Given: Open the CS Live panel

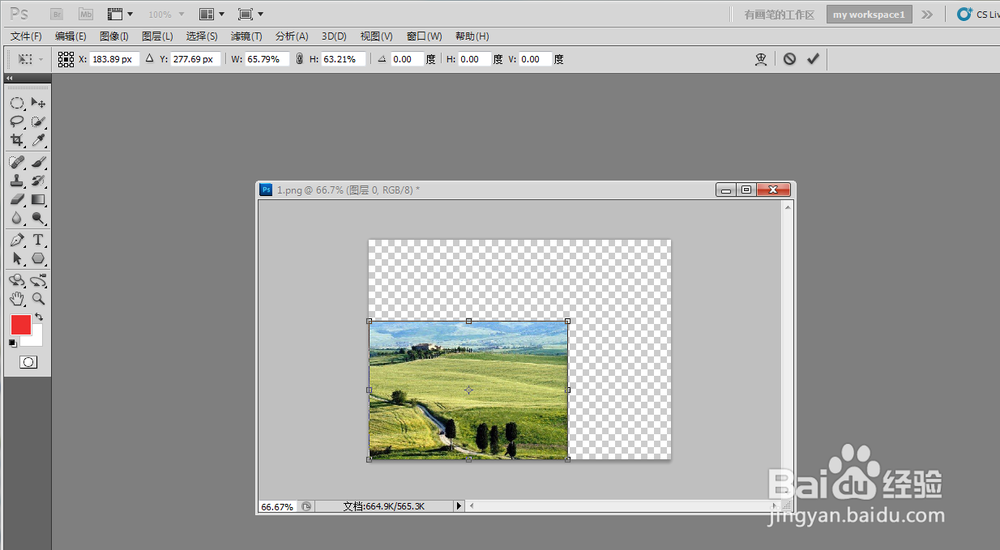Looking at the screenshot, I should (x=978, y=14).
